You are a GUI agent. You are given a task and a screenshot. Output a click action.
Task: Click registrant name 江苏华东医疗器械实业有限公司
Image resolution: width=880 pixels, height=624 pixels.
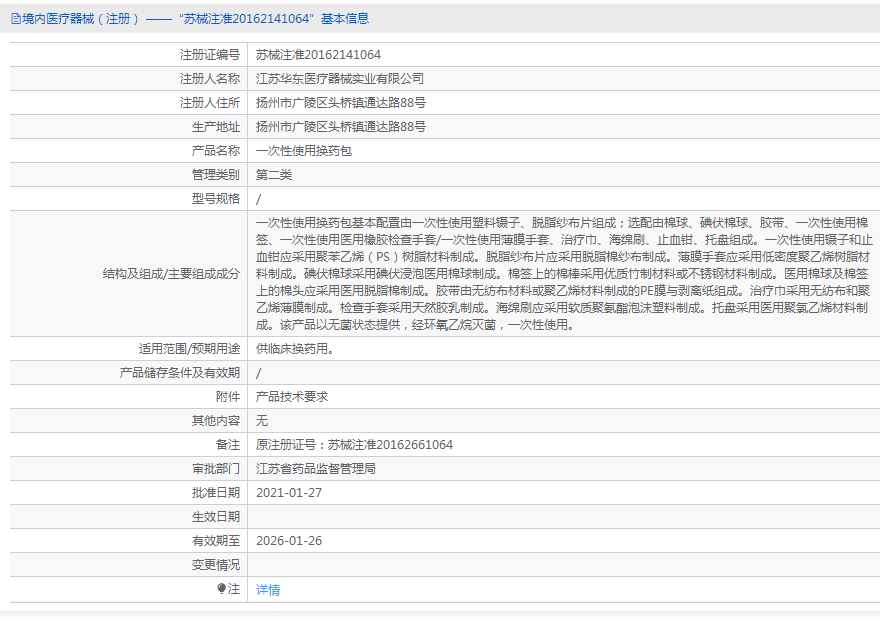[x=340, y=79]
